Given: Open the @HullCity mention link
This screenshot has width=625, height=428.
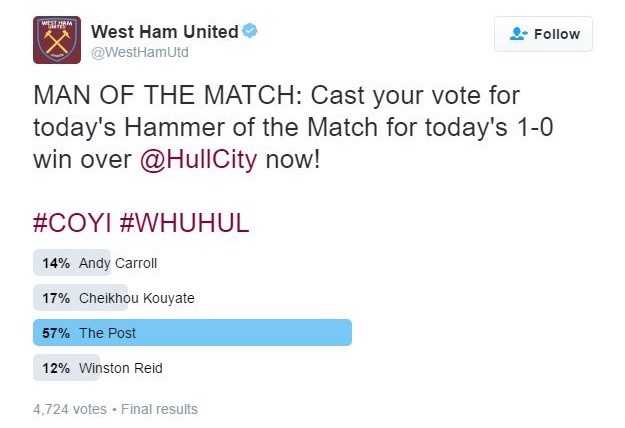Looking at the screenshot, I should pos(199,159).
